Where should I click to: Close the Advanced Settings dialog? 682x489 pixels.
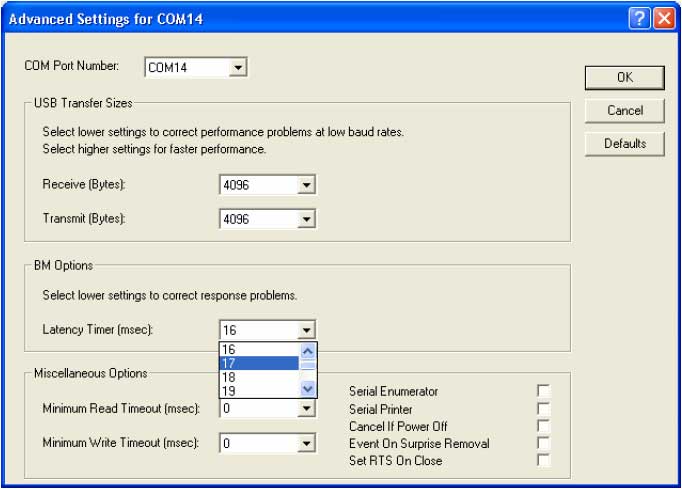[x=664, y=19]
